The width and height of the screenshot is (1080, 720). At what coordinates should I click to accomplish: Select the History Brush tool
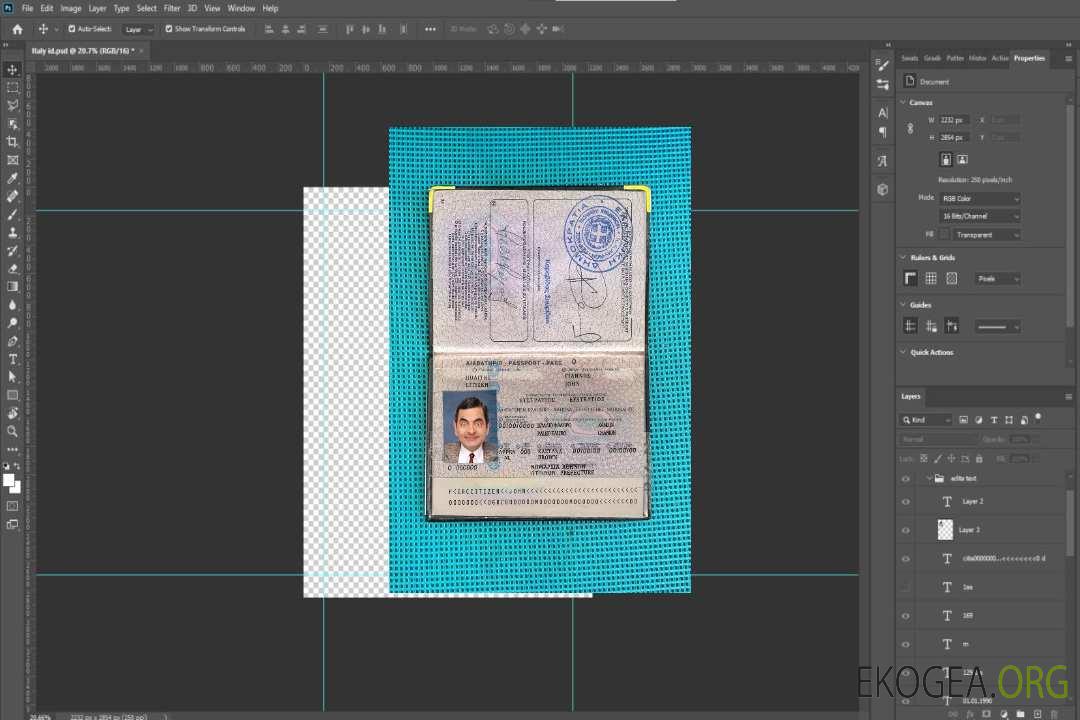coord(12,251)
